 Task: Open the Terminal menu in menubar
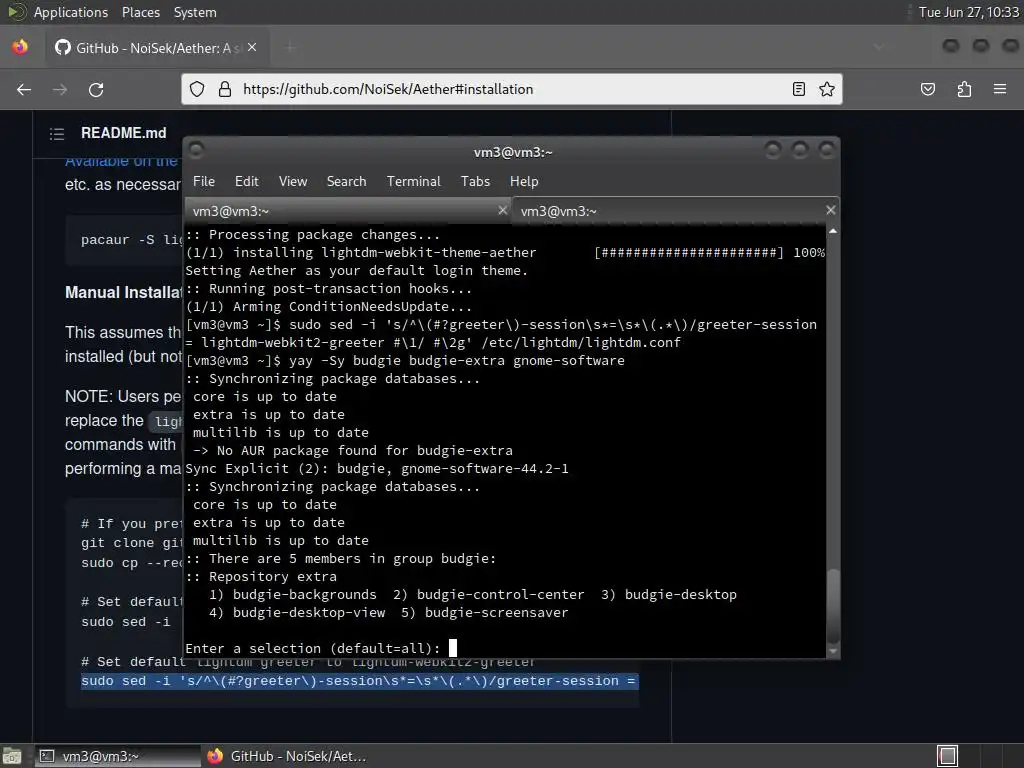point(413,182)
